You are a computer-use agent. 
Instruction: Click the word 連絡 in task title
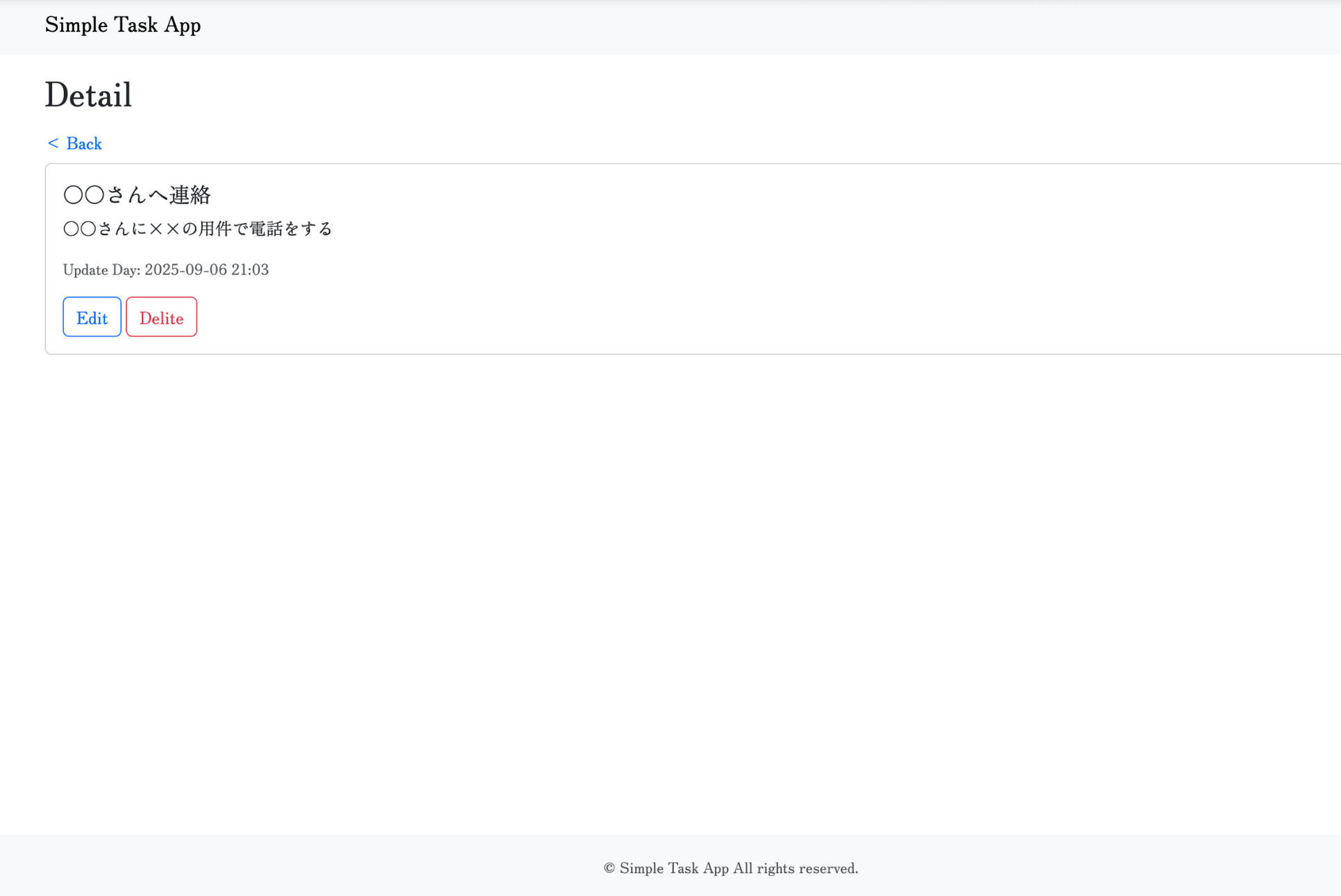(x=190, y=195)
